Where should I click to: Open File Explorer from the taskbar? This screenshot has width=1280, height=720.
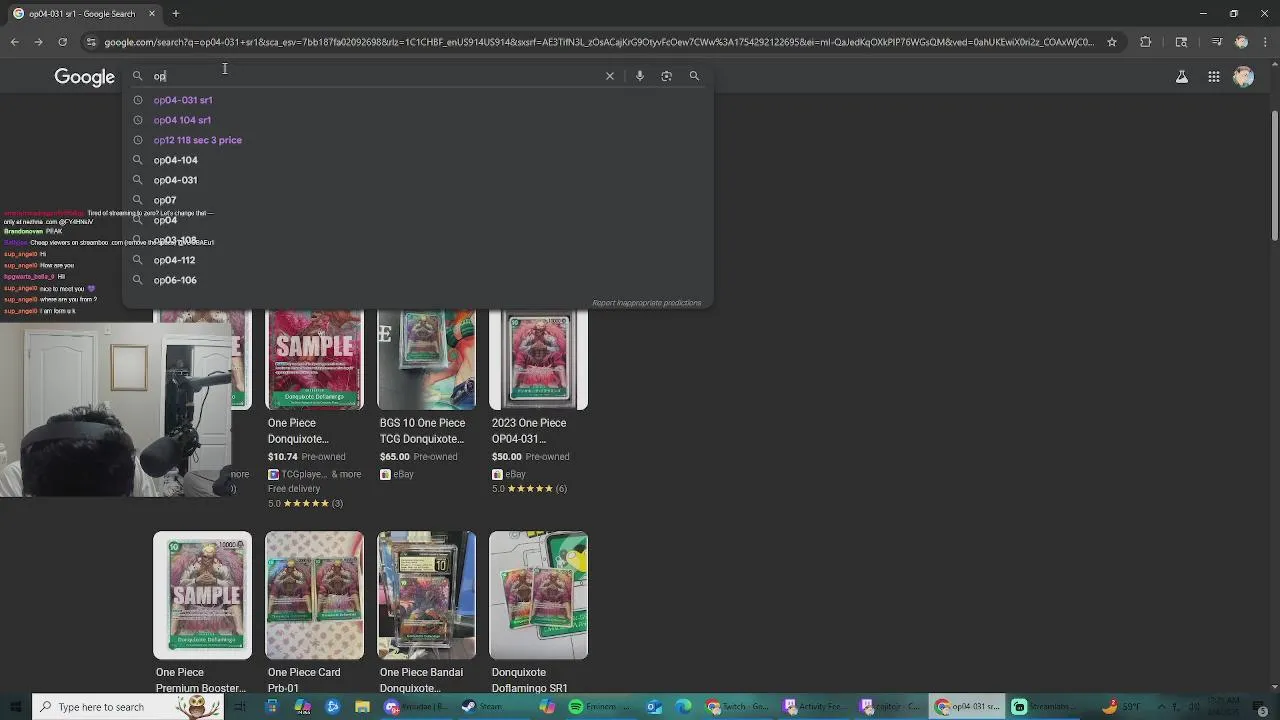click(362, 707)
